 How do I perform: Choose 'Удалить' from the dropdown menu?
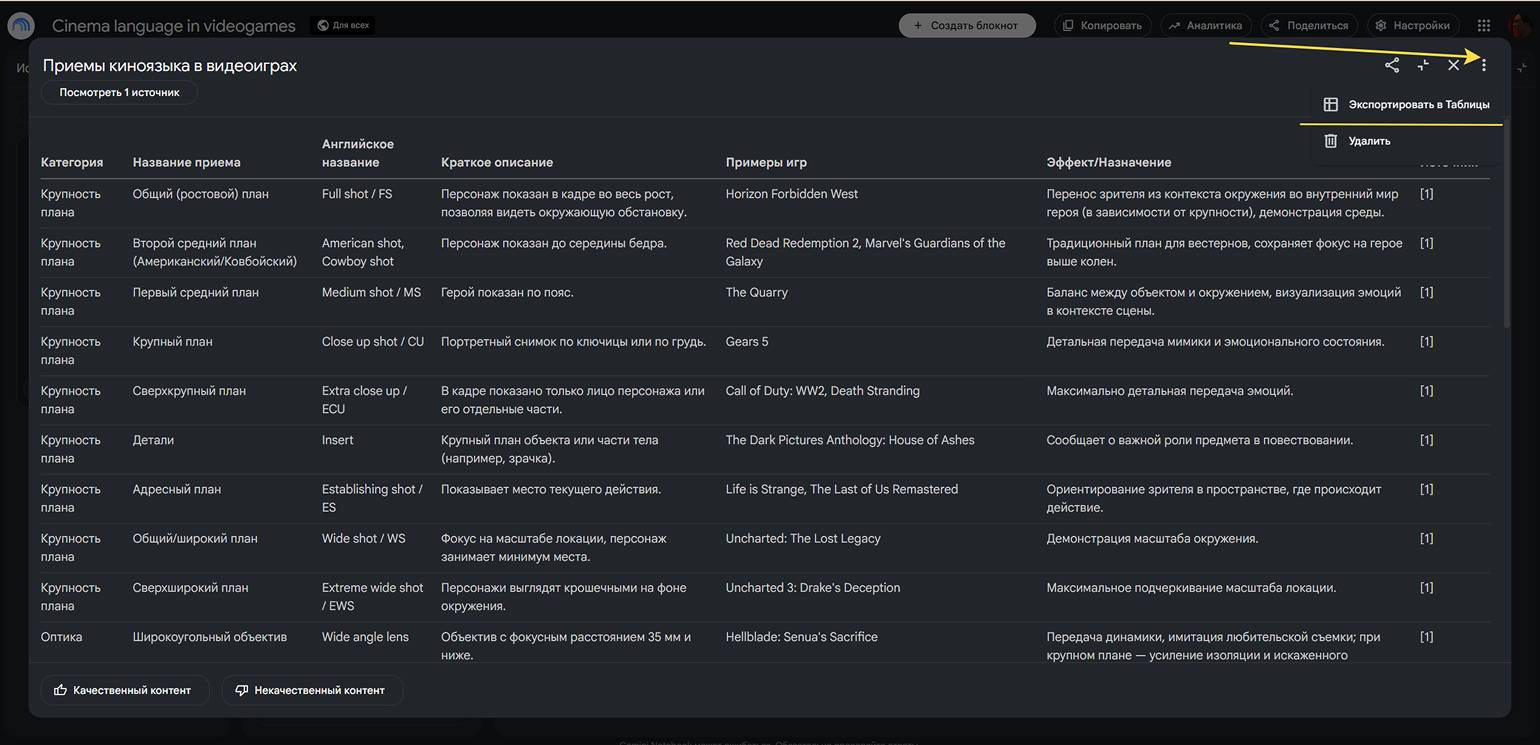click(1405, 141)
